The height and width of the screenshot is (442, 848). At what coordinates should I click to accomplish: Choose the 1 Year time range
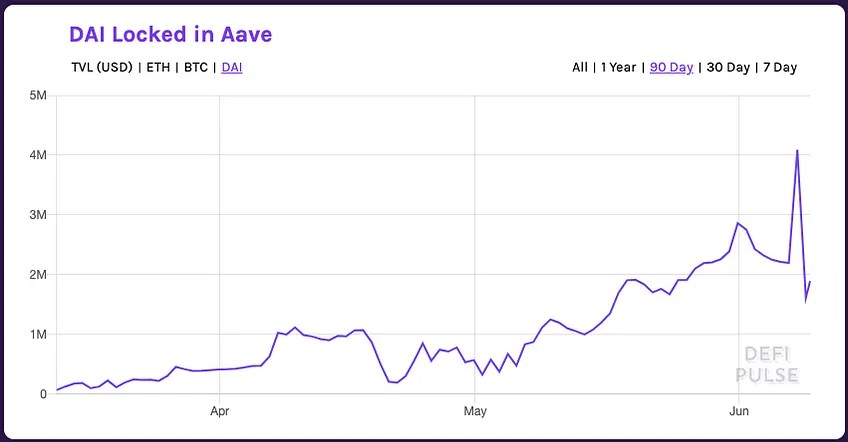click(618, 68)
